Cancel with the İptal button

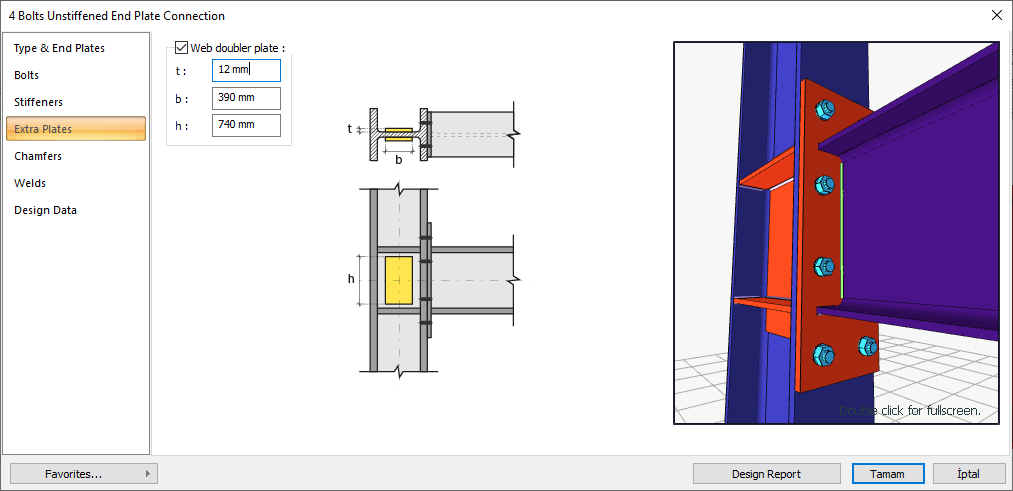(x=969, y=474)
